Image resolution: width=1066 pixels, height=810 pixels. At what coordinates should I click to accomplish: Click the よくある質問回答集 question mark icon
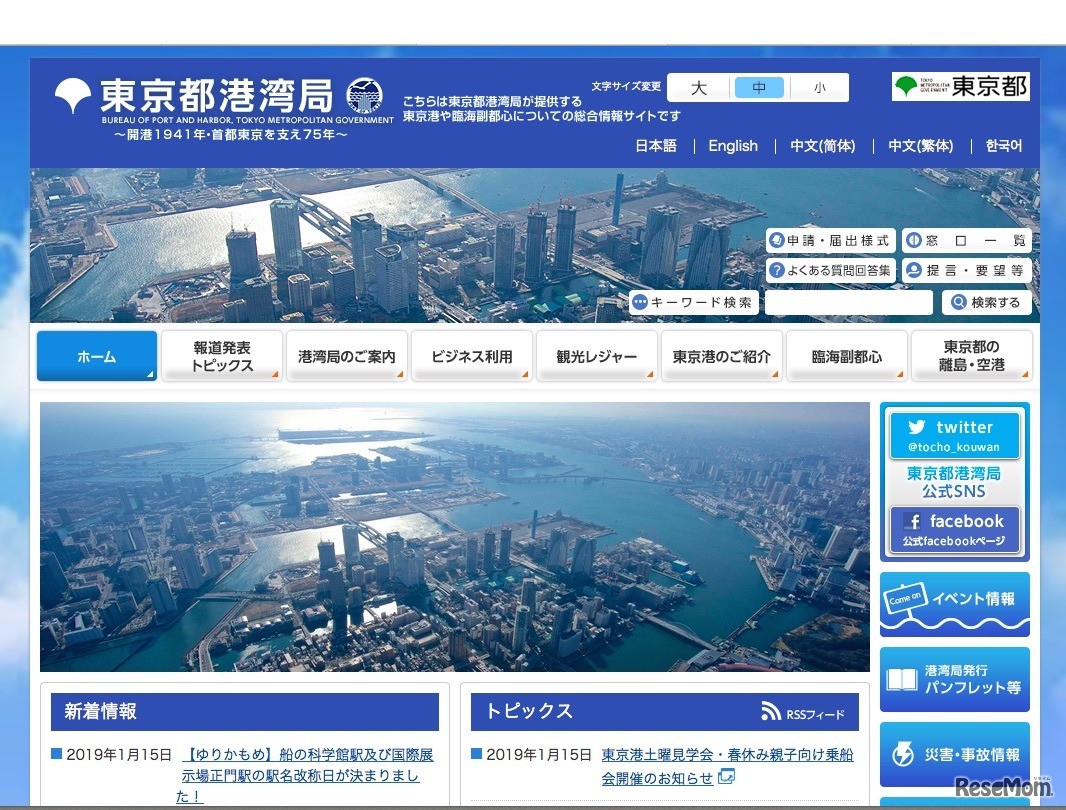point(778,270)
